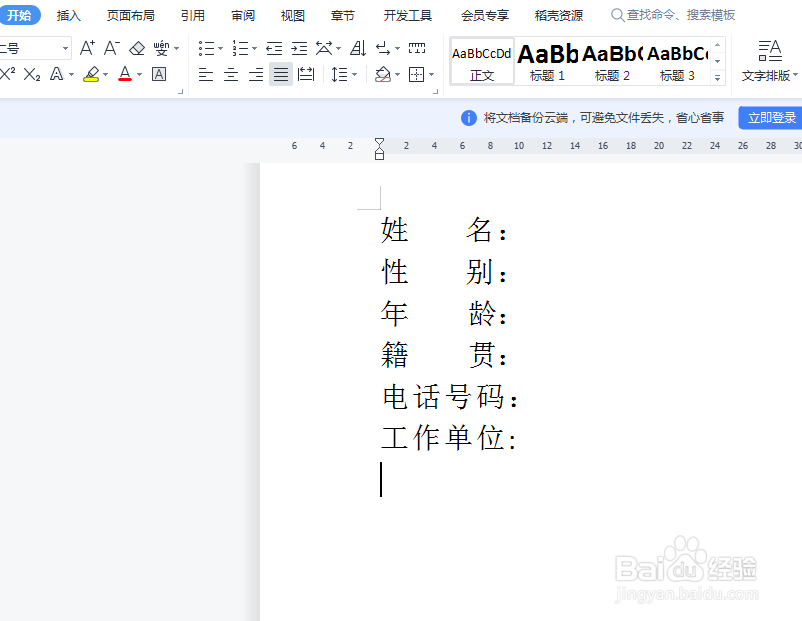
Task: Click the first line indent ruler marker
Action: [379, 142]
